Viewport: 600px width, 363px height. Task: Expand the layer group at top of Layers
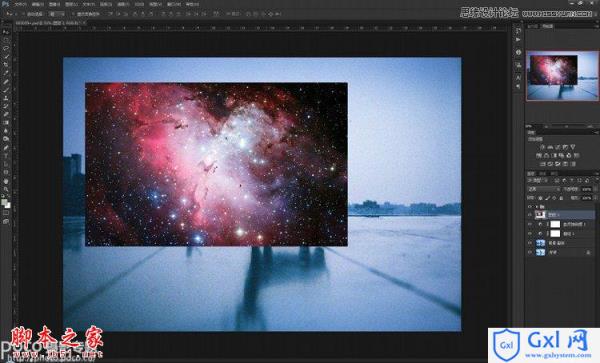(x=537, y=207)
